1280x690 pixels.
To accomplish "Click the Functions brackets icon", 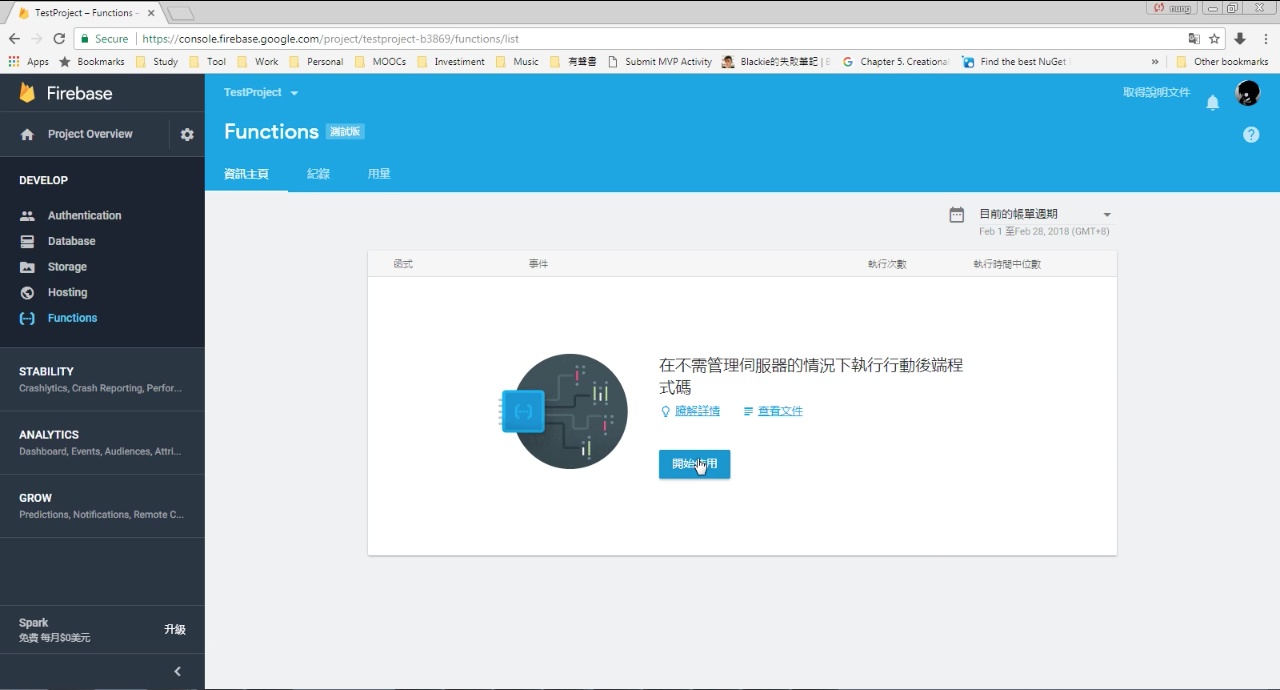I will click(27, 318).
